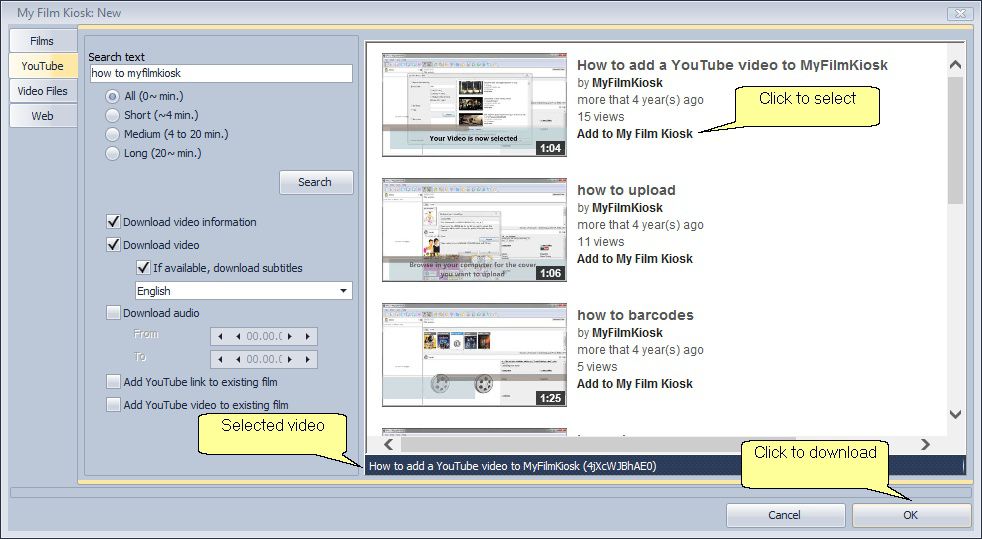
Task: Click the Search text input field
Action: pos(221,73)
